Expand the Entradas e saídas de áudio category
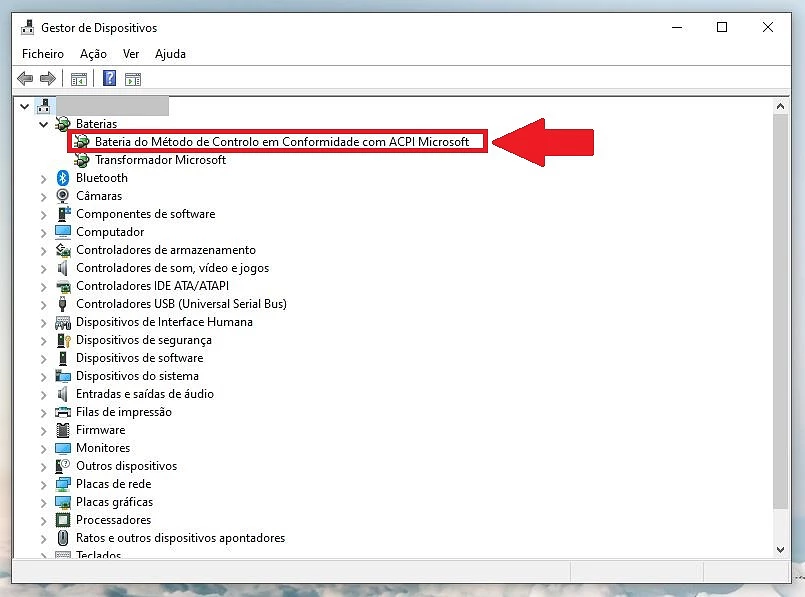 [x=44, y=394]
